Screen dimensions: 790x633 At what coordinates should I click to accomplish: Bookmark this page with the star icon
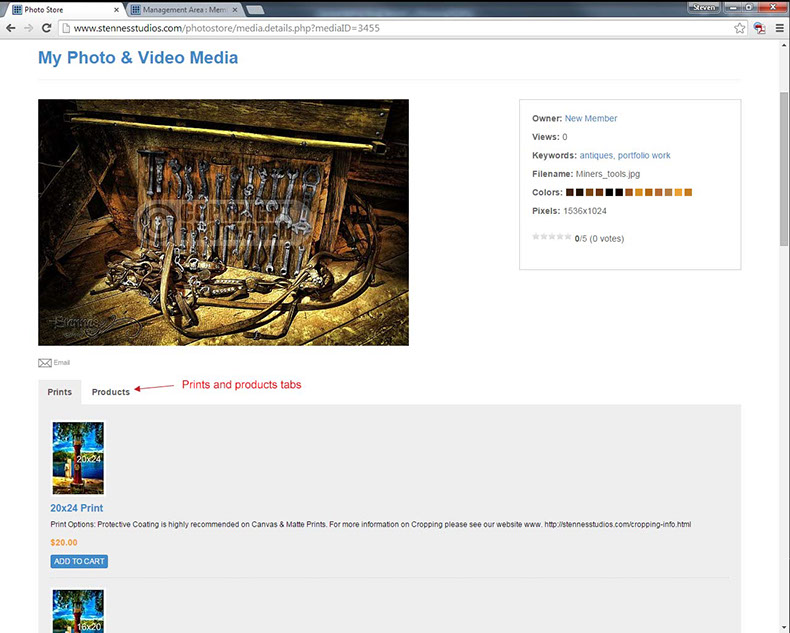(x=739, y=28)
